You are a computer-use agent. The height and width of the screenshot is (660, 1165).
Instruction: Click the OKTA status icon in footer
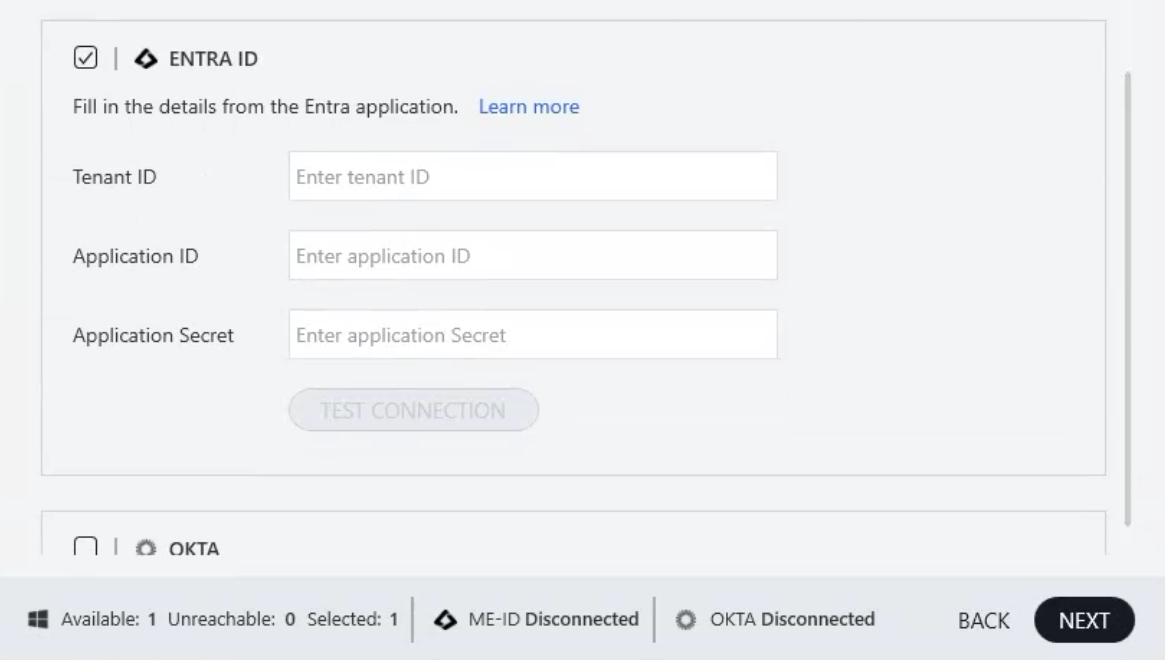[686, 619]
